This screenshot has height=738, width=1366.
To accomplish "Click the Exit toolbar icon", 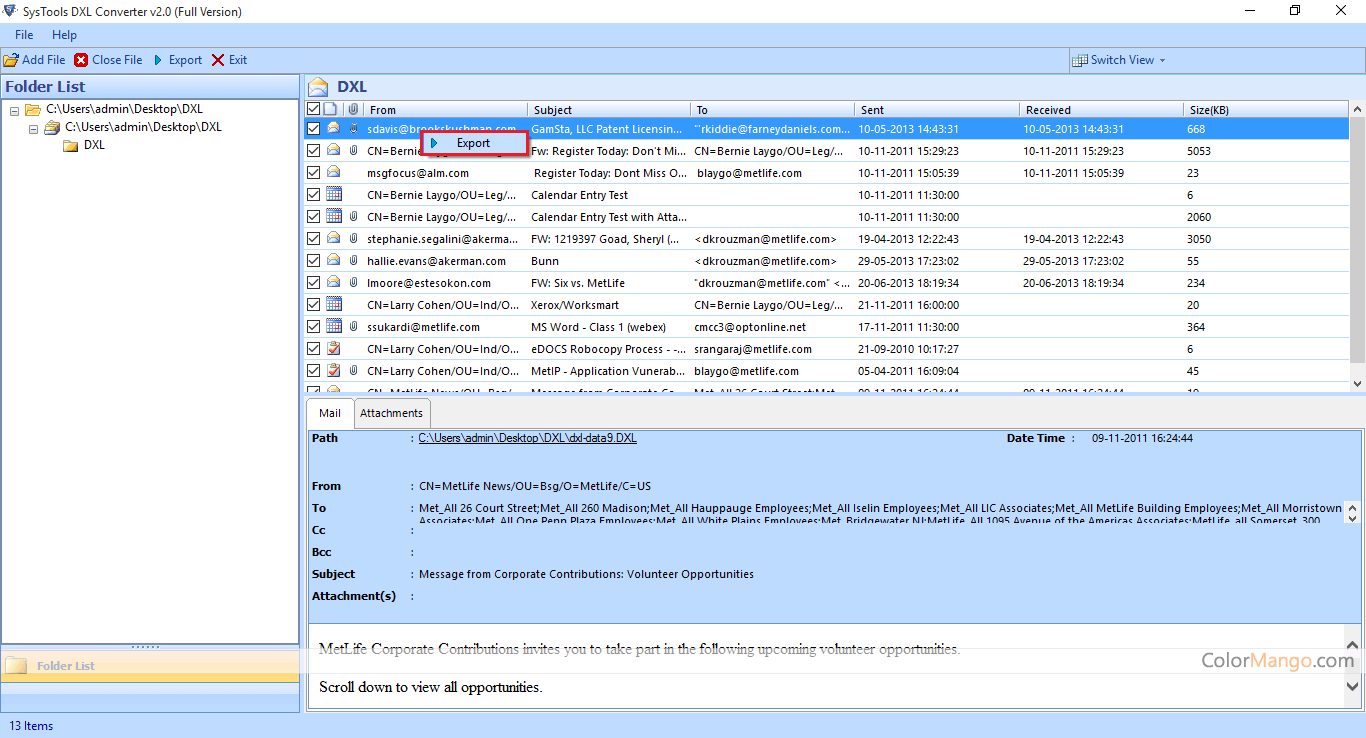I will pos(218,60).
